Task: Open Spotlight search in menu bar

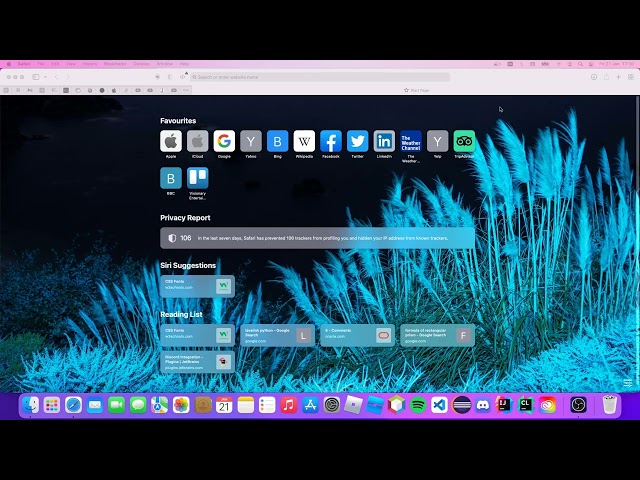Action: coord(580,64)
